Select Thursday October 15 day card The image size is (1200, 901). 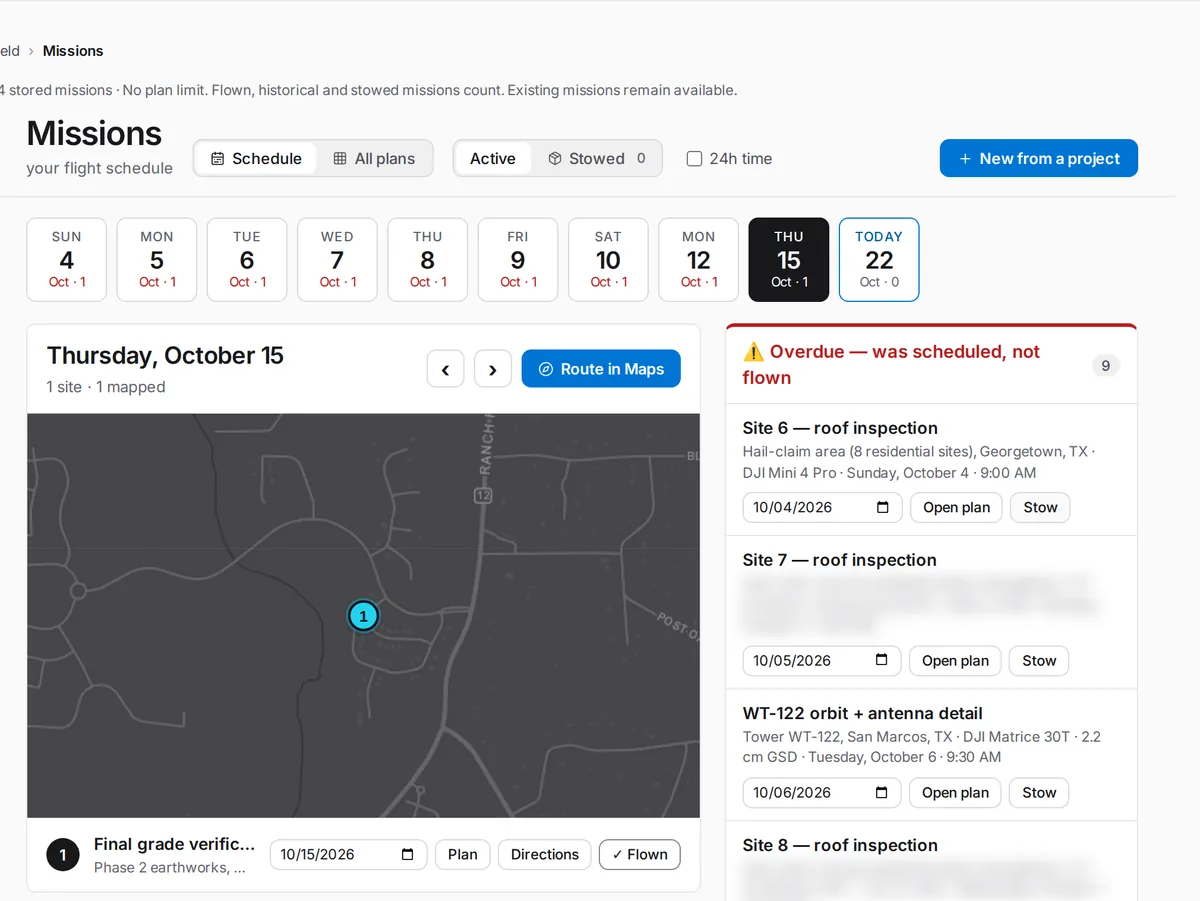[x=789, y=259]
